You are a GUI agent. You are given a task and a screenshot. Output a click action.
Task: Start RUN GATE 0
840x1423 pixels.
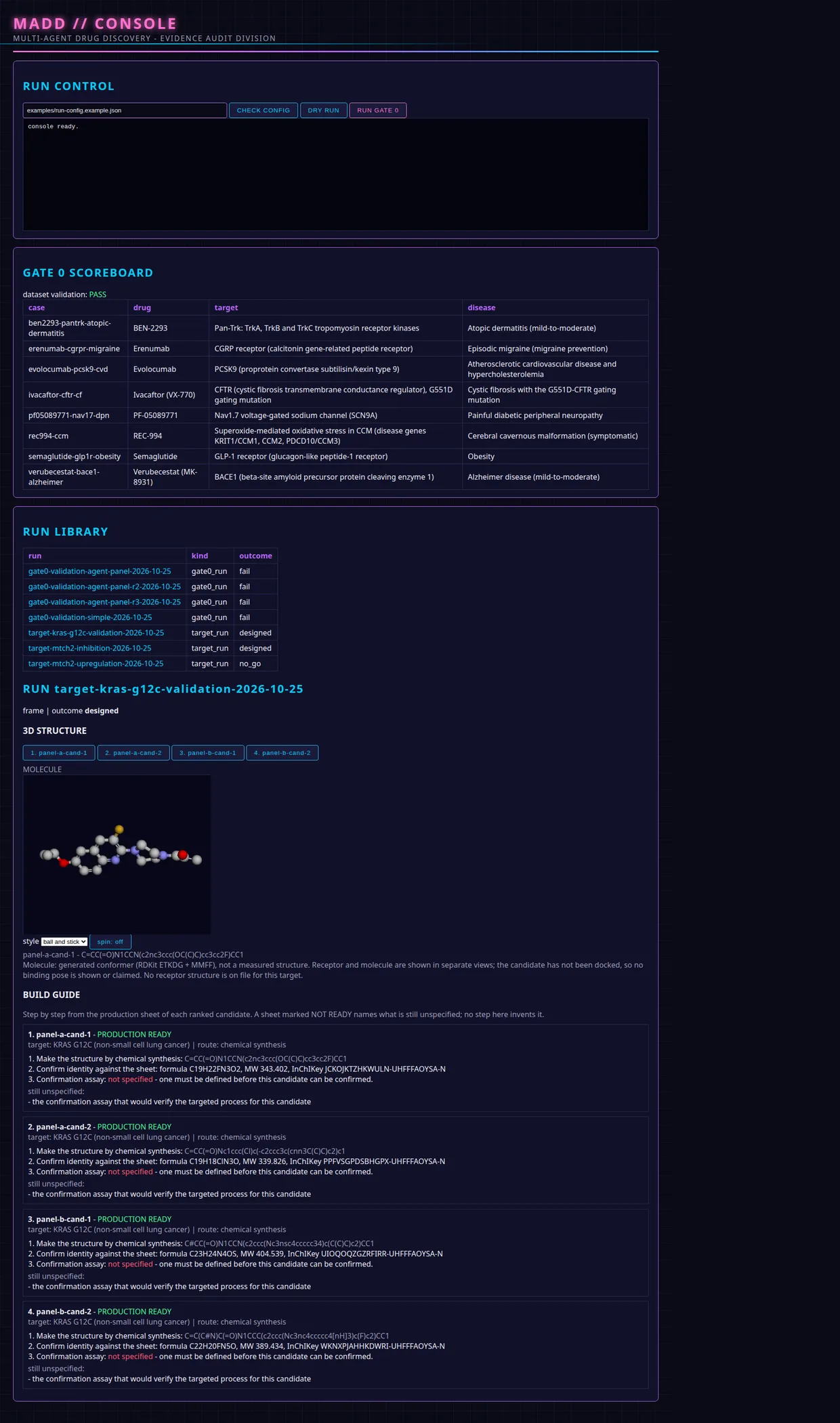coord(377,110)
